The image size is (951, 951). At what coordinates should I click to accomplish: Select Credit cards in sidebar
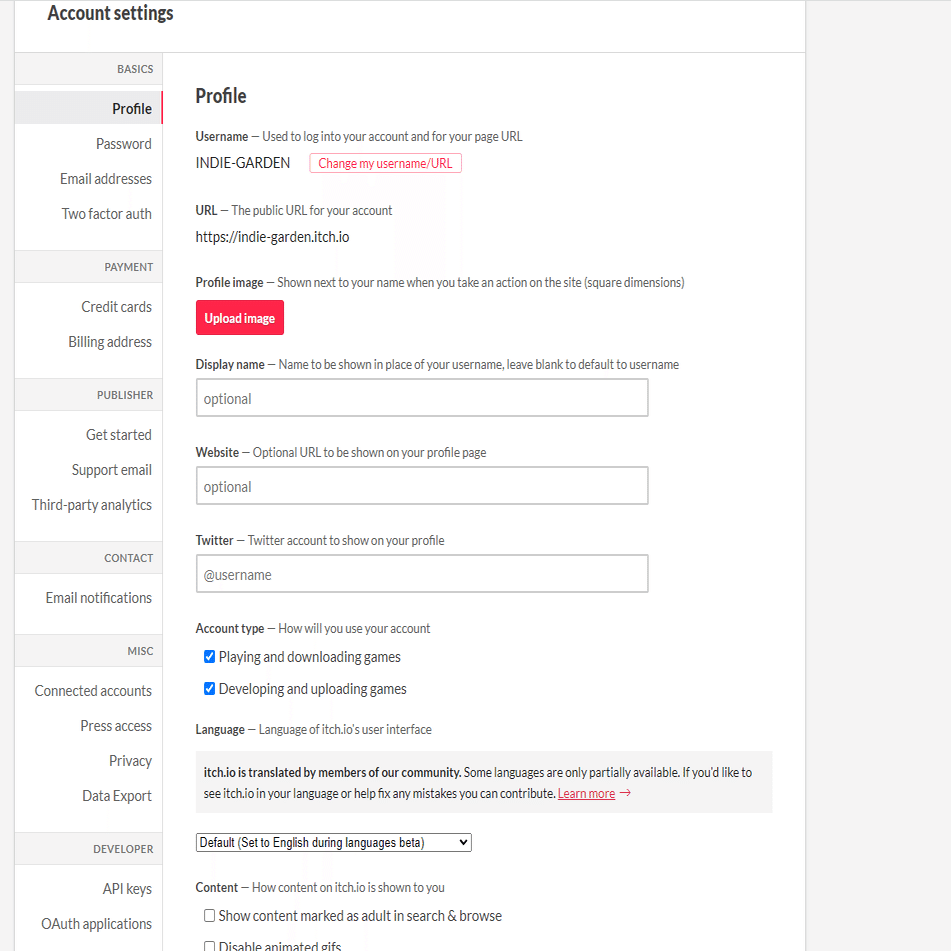click(x=116, y=307)
